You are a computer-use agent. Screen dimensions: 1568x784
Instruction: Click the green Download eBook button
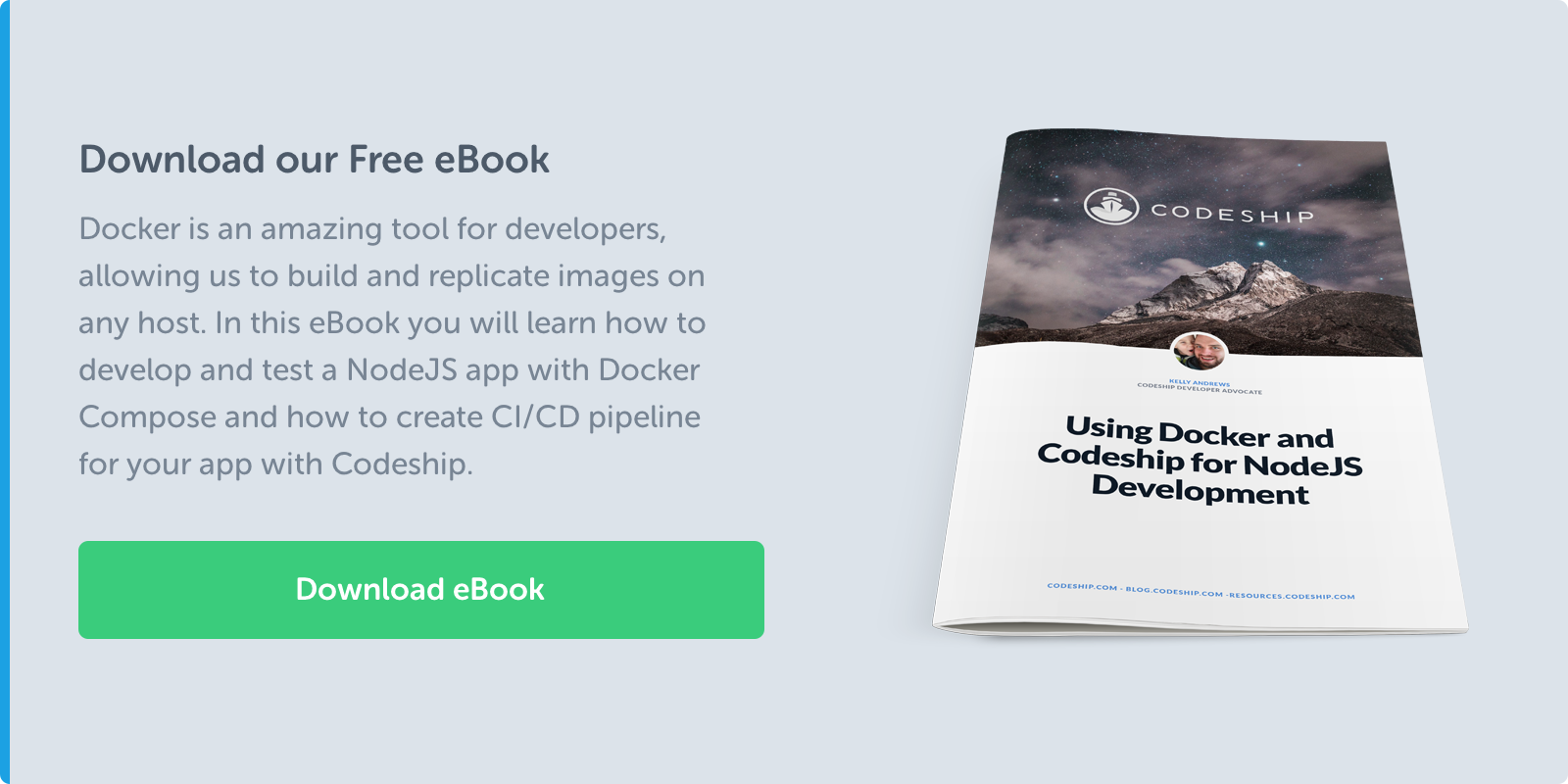(x=421, y=590)
